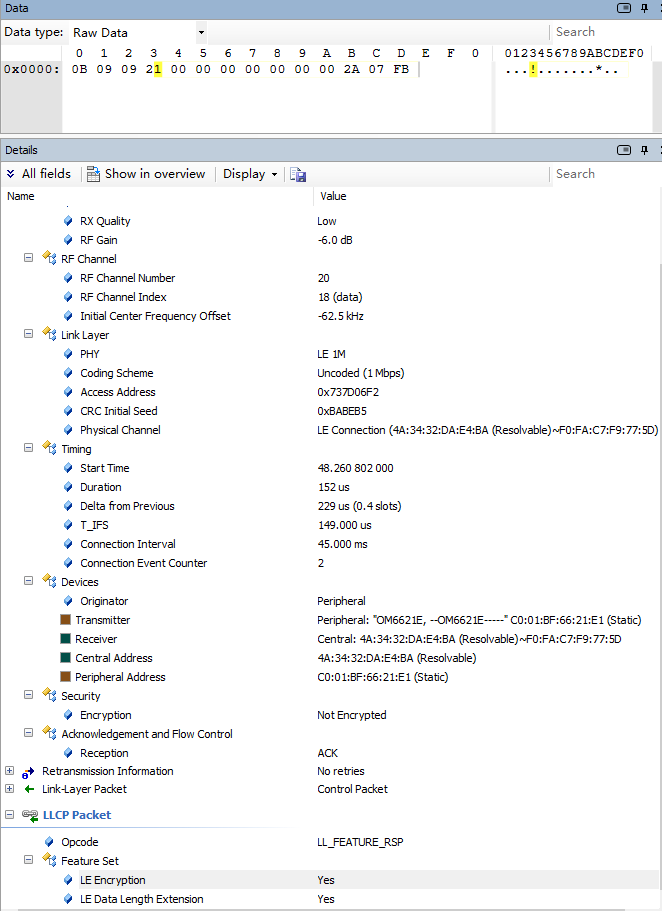The height and width of the screenshot is (911, 662).
Task: Collapse the Devices group
Action: (28, 581)
